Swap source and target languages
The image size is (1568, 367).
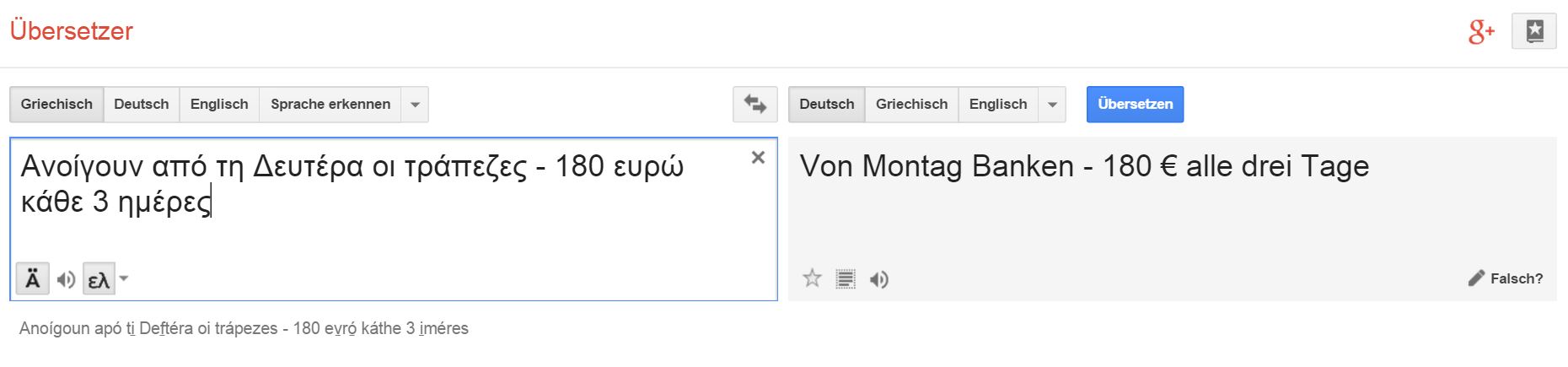[754, 105]
